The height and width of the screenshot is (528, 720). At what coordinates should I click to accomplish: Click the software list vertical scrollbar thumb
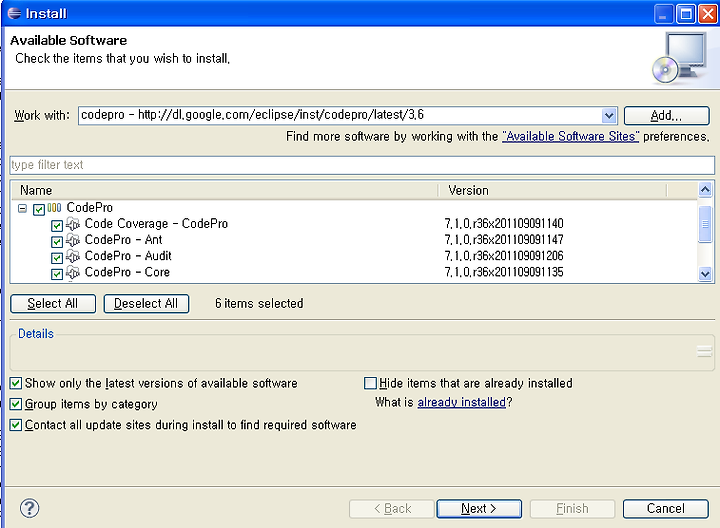click(x=705, y=224)
